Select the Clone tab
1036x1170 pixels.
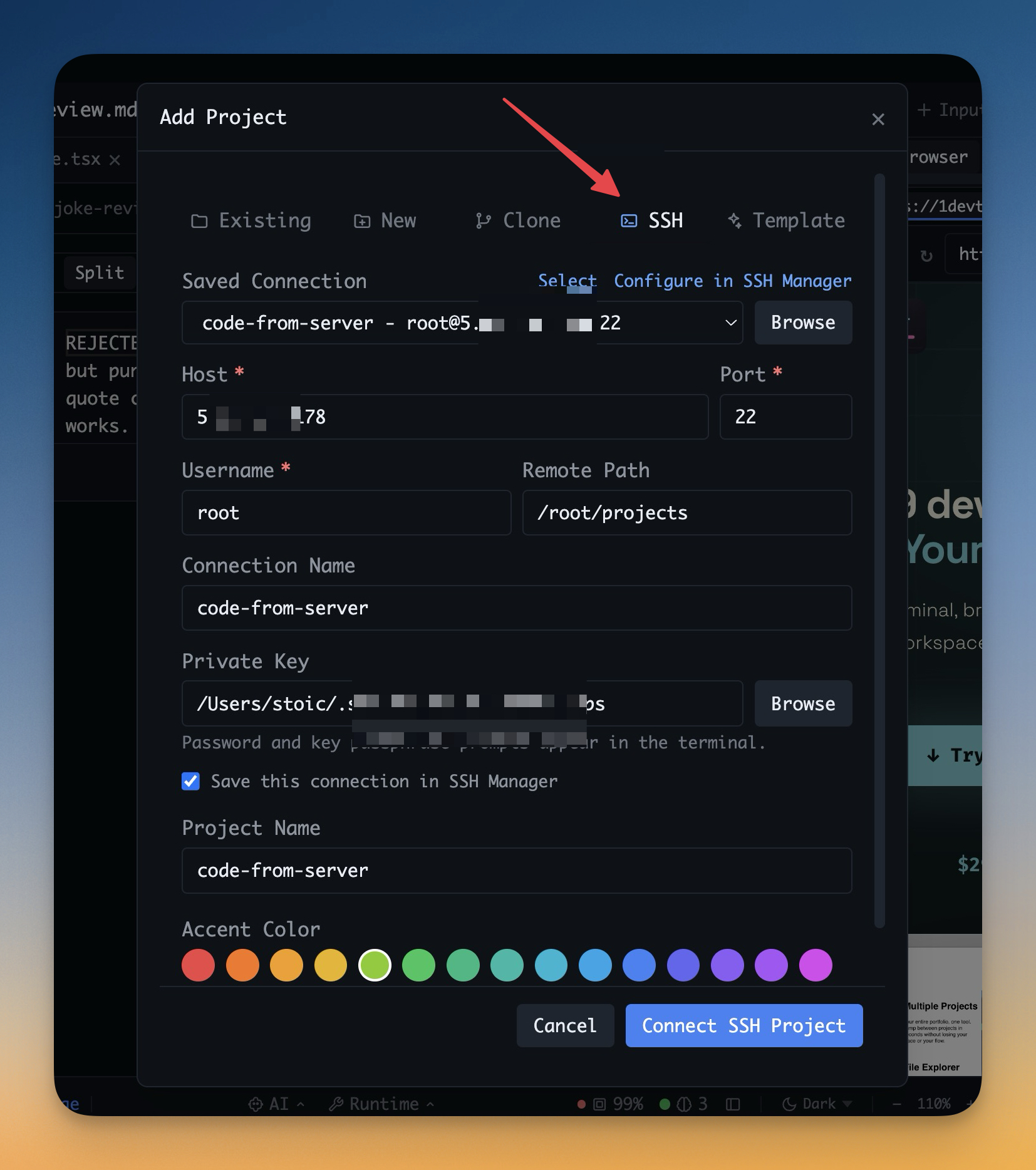(518, 220)
